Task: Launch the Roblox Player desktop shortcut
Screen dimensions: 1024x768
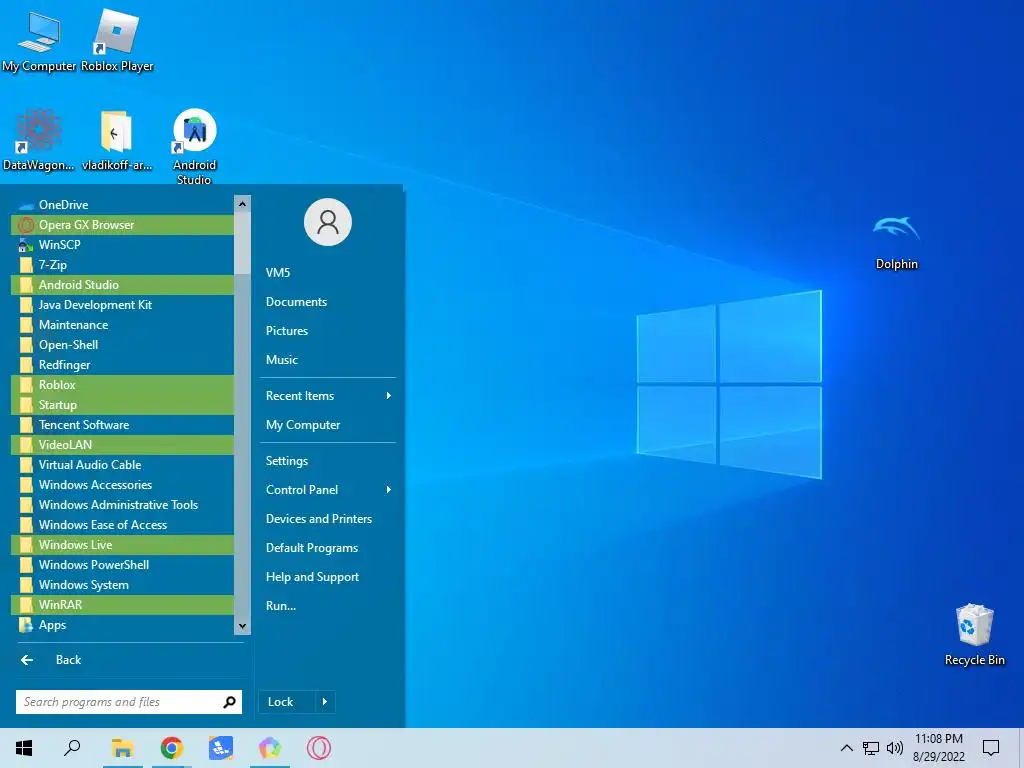Action: click(x=117, y=40)
